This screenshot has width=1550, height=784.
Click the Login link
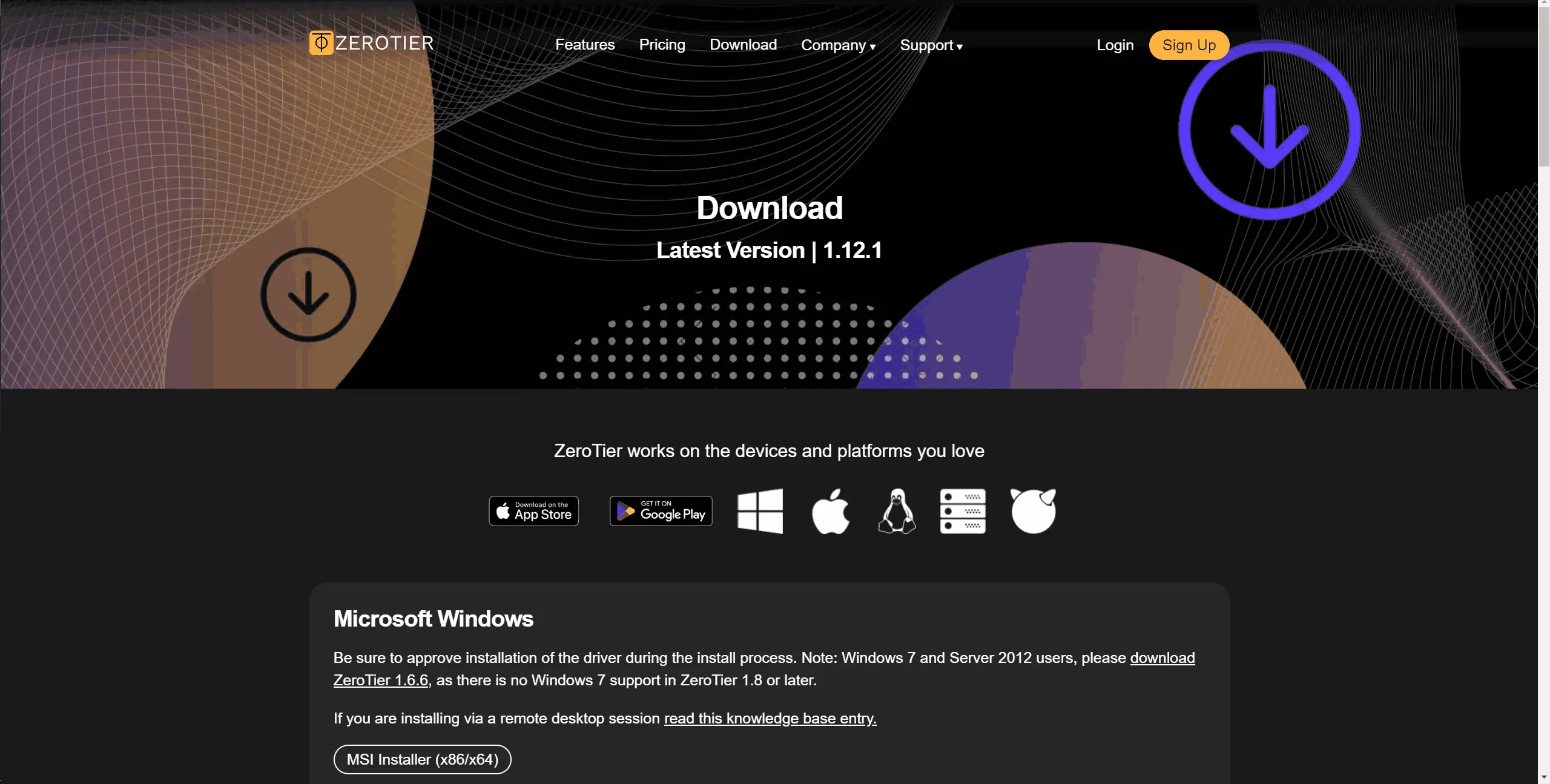pos(1115,45)
